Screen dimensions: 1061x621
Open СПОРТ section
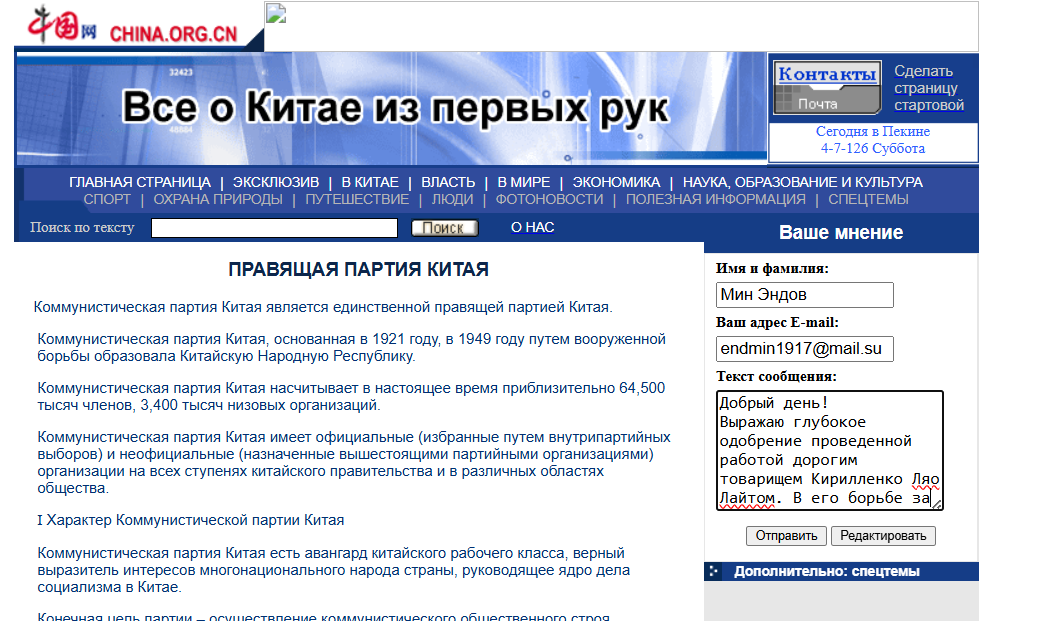coord(107,200)
